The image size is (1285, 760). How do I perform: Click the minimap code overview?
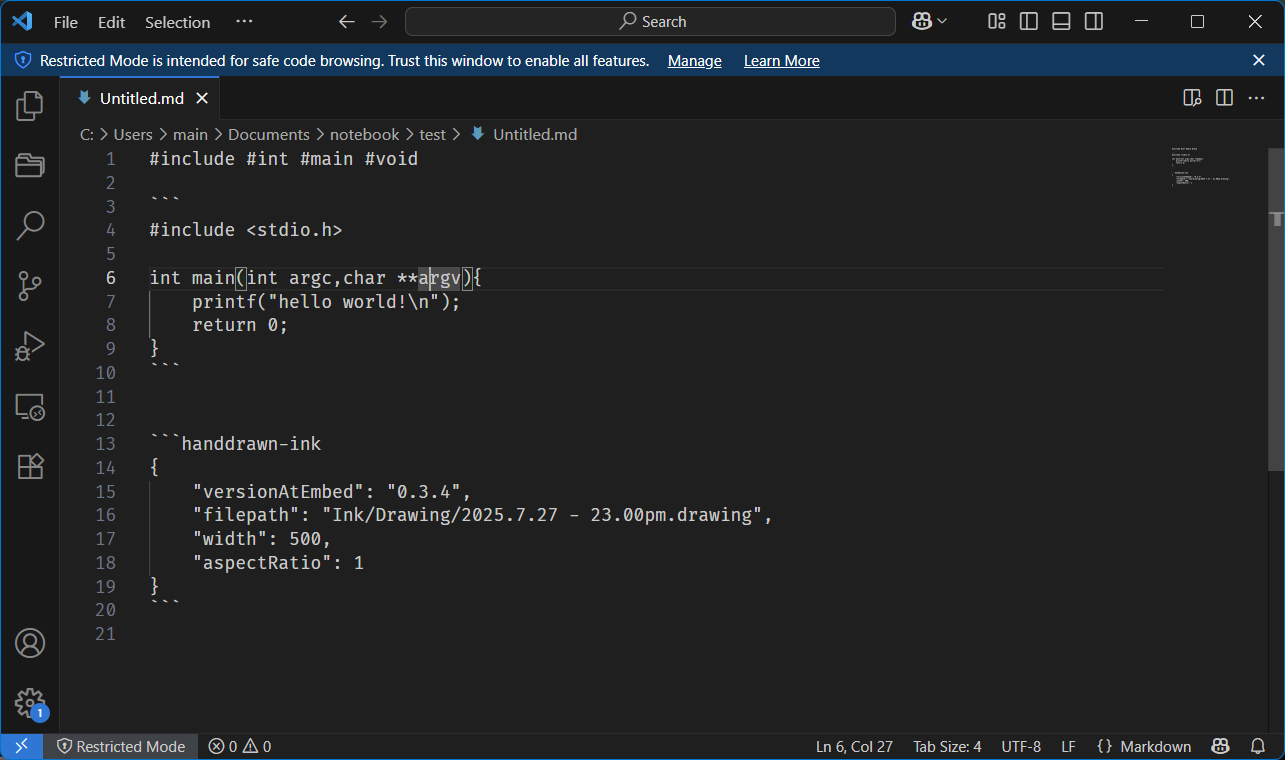pyautogui.click(x=1203, y=170)
